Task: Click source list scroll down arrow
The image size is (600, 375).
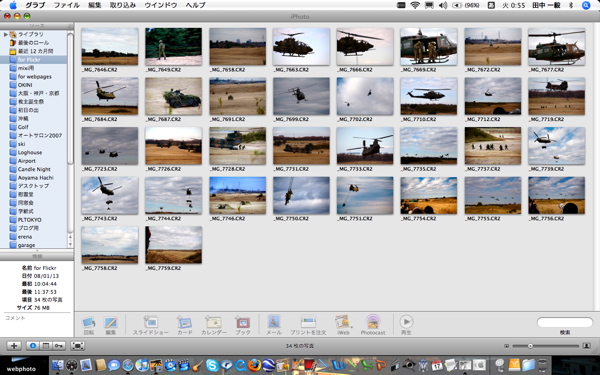Action: (x=70, y=245)
